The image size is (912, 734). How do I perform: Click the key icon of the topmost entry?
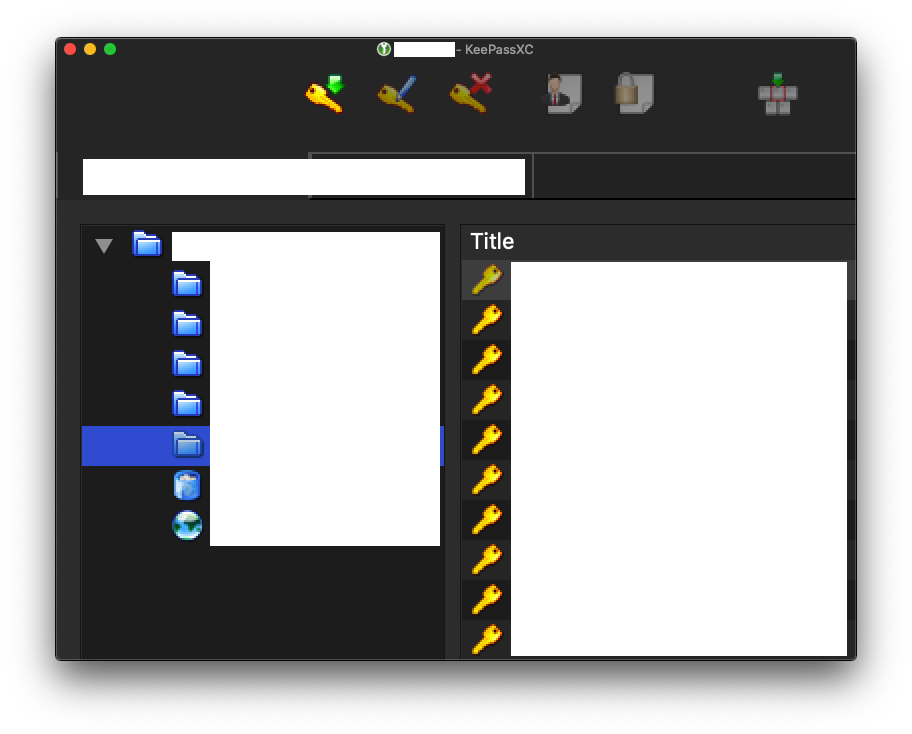point(485,278)
